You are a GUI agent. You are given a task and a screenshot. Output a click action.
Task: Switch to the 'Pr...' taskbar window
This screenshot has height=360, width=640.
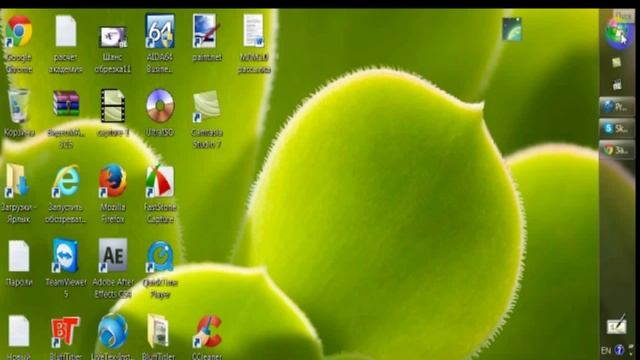click(x=617, y=107)
